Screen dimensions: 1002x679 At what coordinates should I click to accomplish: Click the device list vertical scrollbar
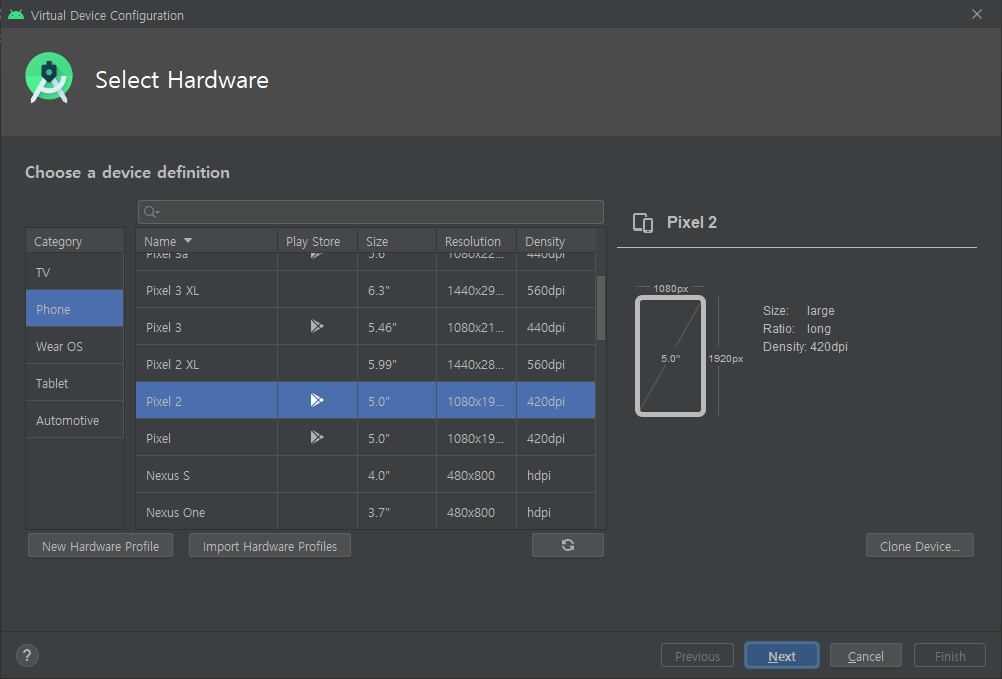[601, 308]
